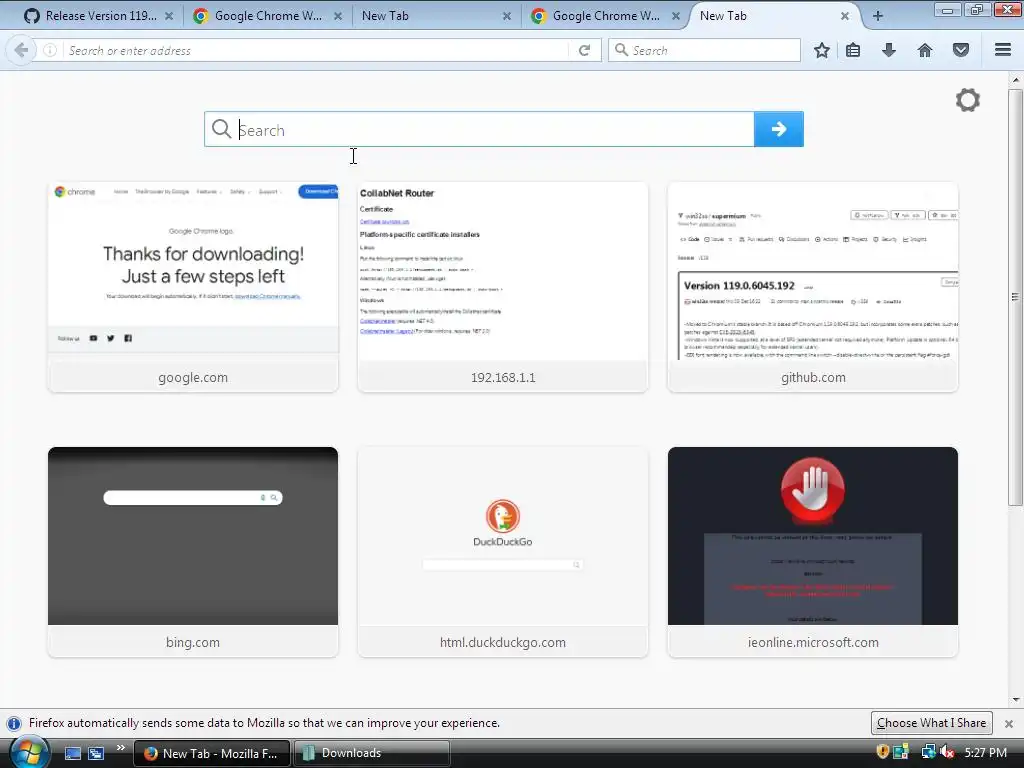
Task: Open the github.com tile
Action: 813,287
